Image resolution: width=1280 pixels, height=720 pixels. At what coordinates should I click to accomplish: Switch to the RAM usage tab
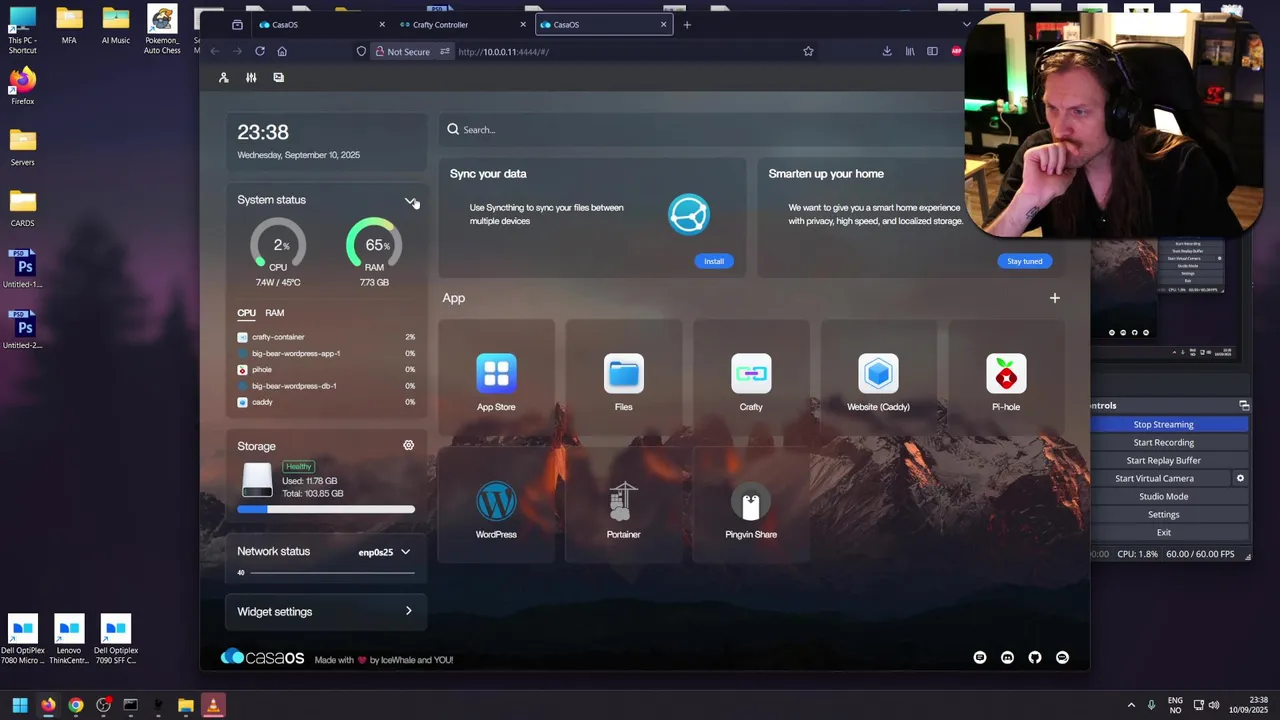274,313
